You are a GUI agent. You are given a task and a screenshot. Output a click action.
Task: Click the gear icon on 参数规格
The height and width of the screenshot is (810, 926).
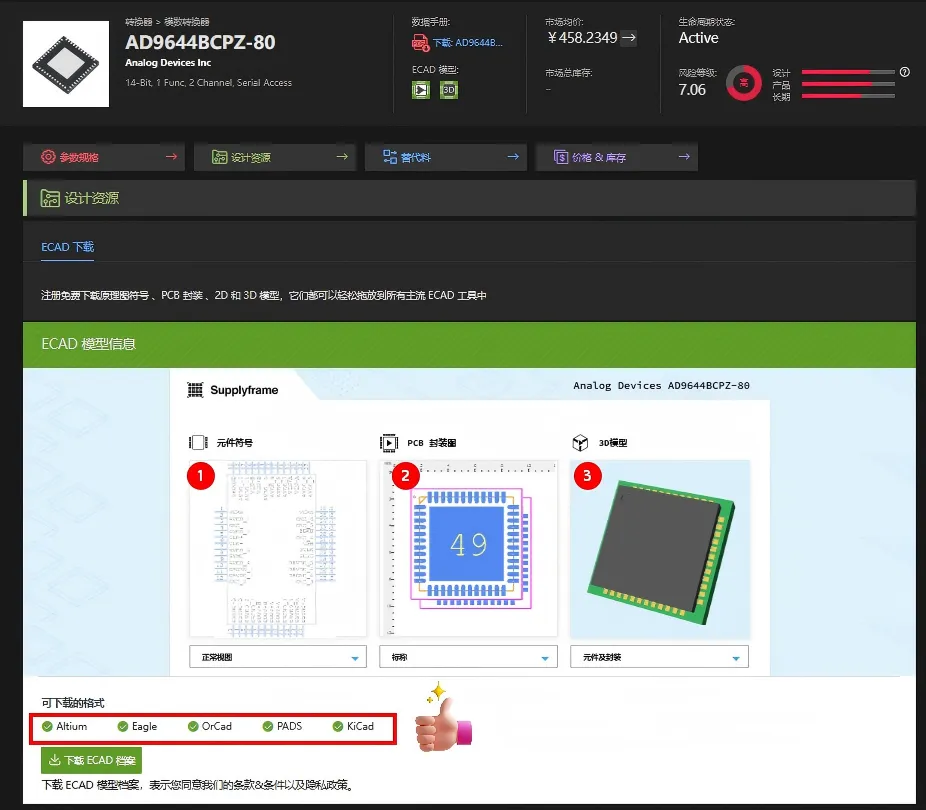point(48,157)
